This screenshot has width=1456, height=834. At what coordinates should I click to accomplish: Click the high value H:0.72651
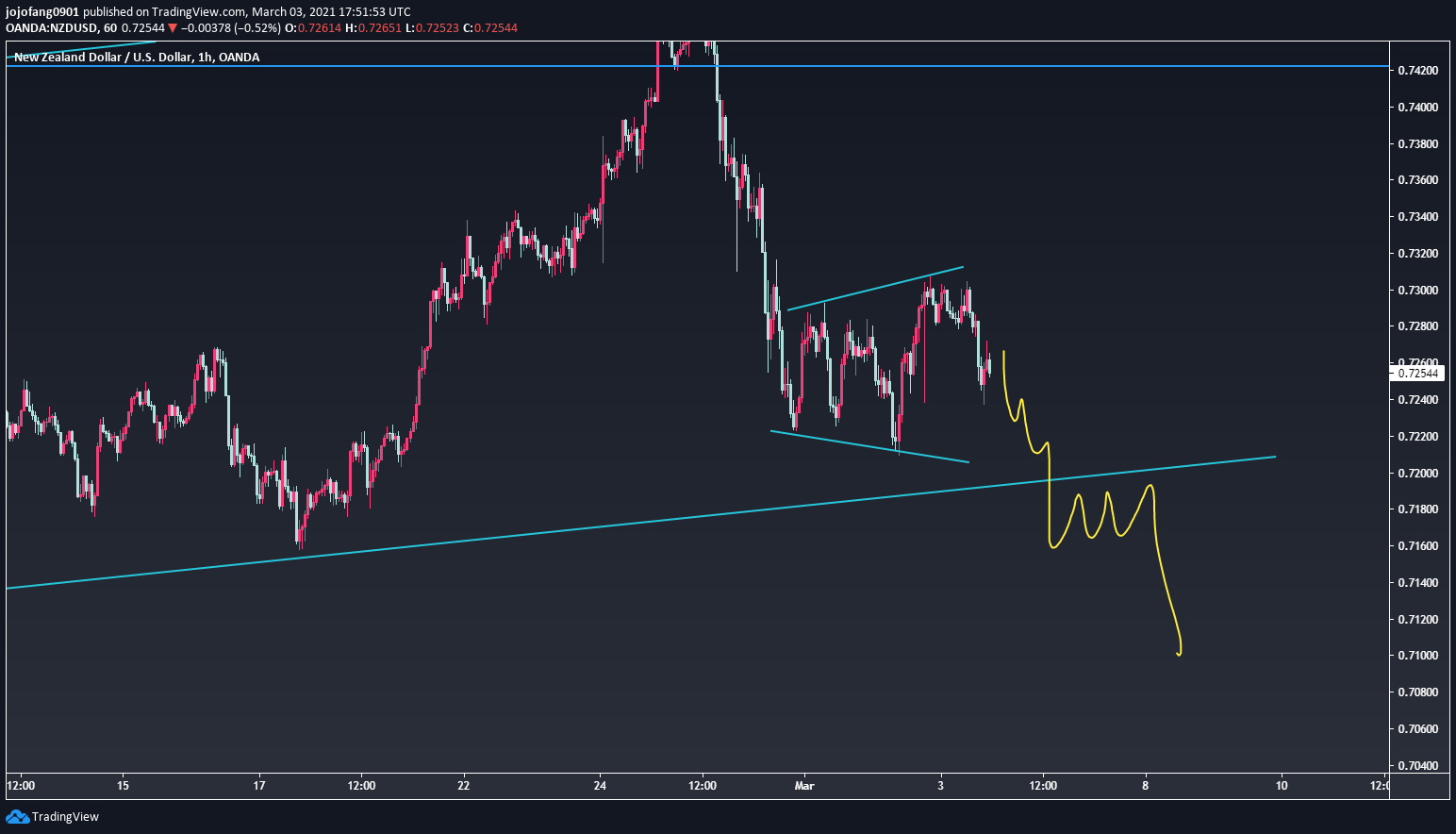coord(373,28)
